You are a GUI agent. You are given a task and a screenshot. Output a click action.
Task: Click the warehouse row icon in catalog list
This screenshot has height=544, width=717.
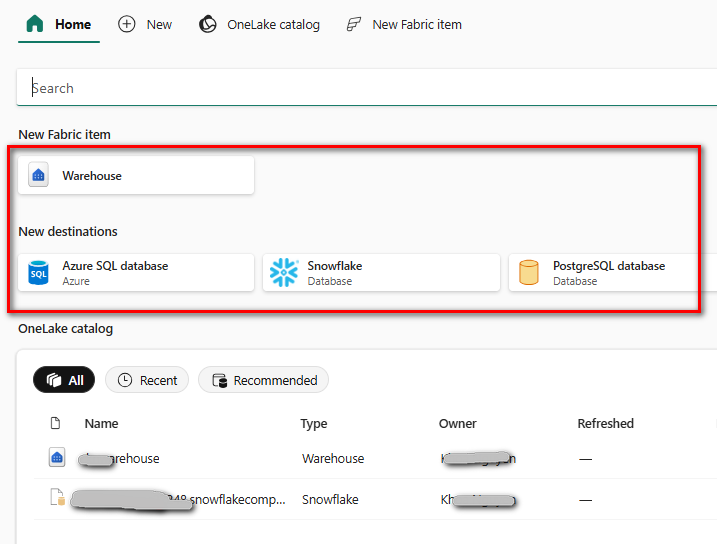(x=57, y=458)
